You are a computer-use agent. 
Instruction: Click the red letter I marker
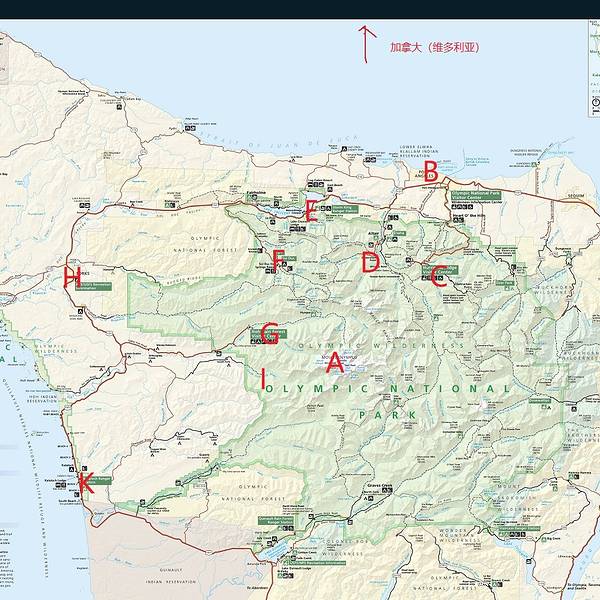click(262, 378)
